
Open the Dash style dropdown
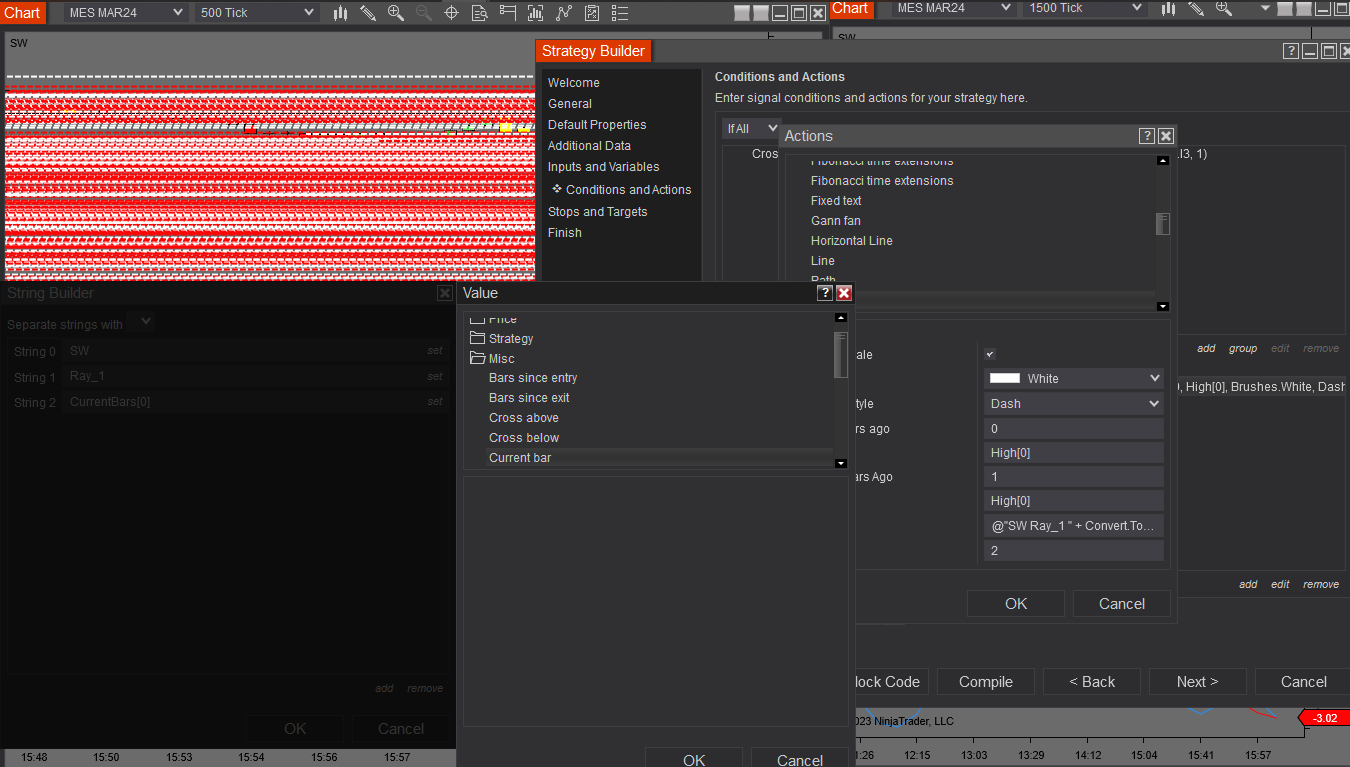click(x=1073, y=404)
